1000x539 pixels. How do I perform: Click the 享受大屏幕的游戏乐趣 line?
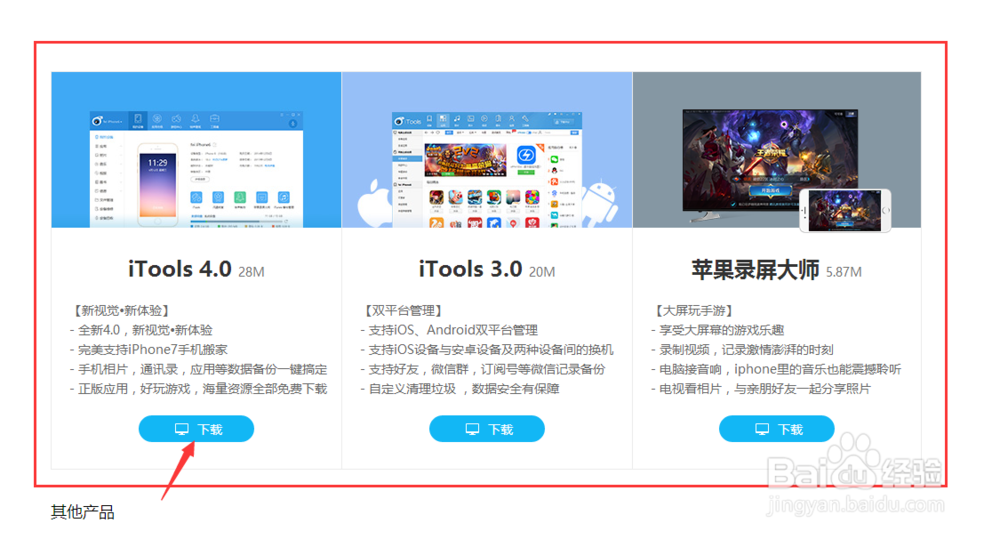[x=717, y=330]
